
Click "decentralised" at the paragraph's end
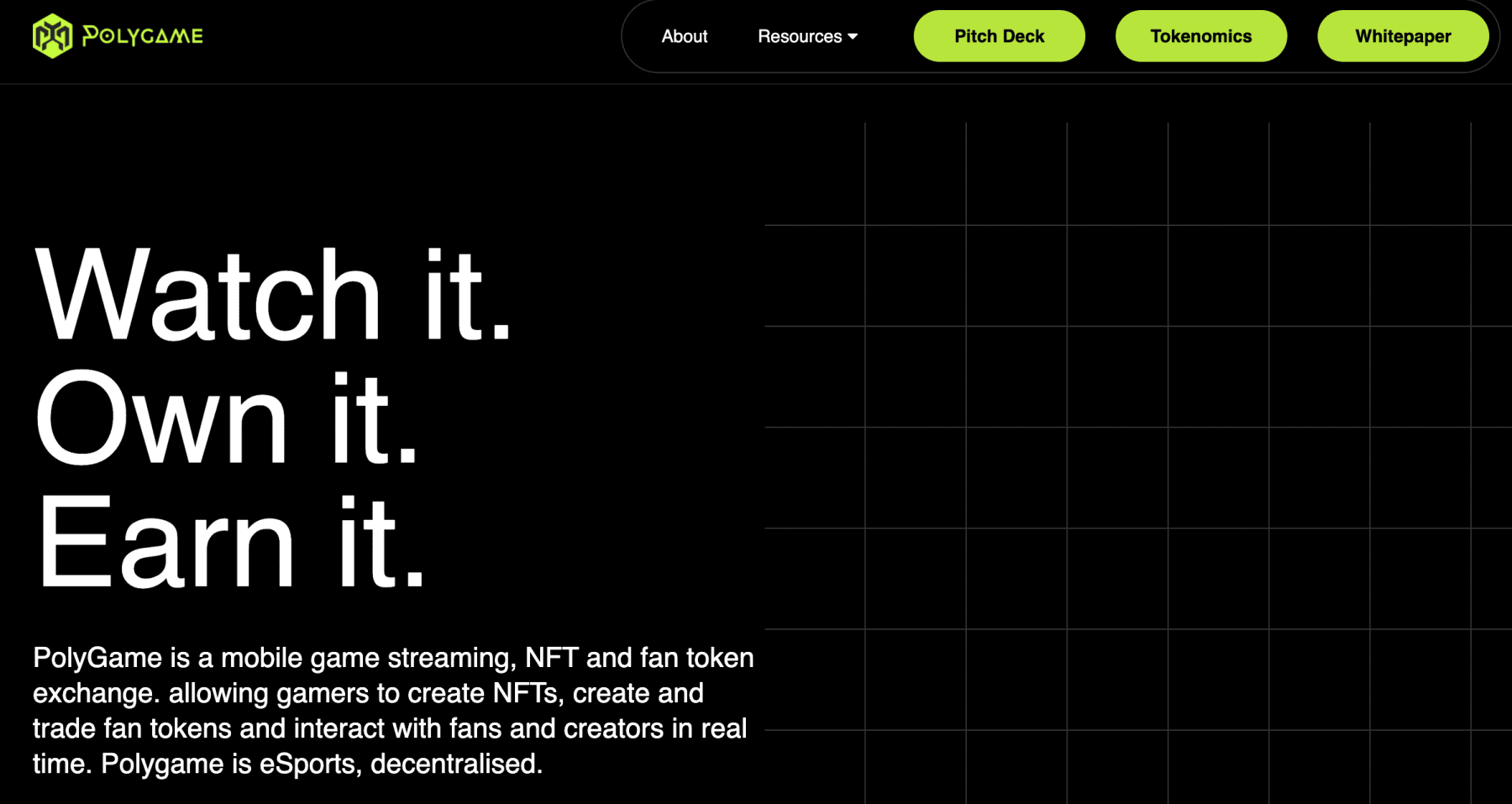454,764
